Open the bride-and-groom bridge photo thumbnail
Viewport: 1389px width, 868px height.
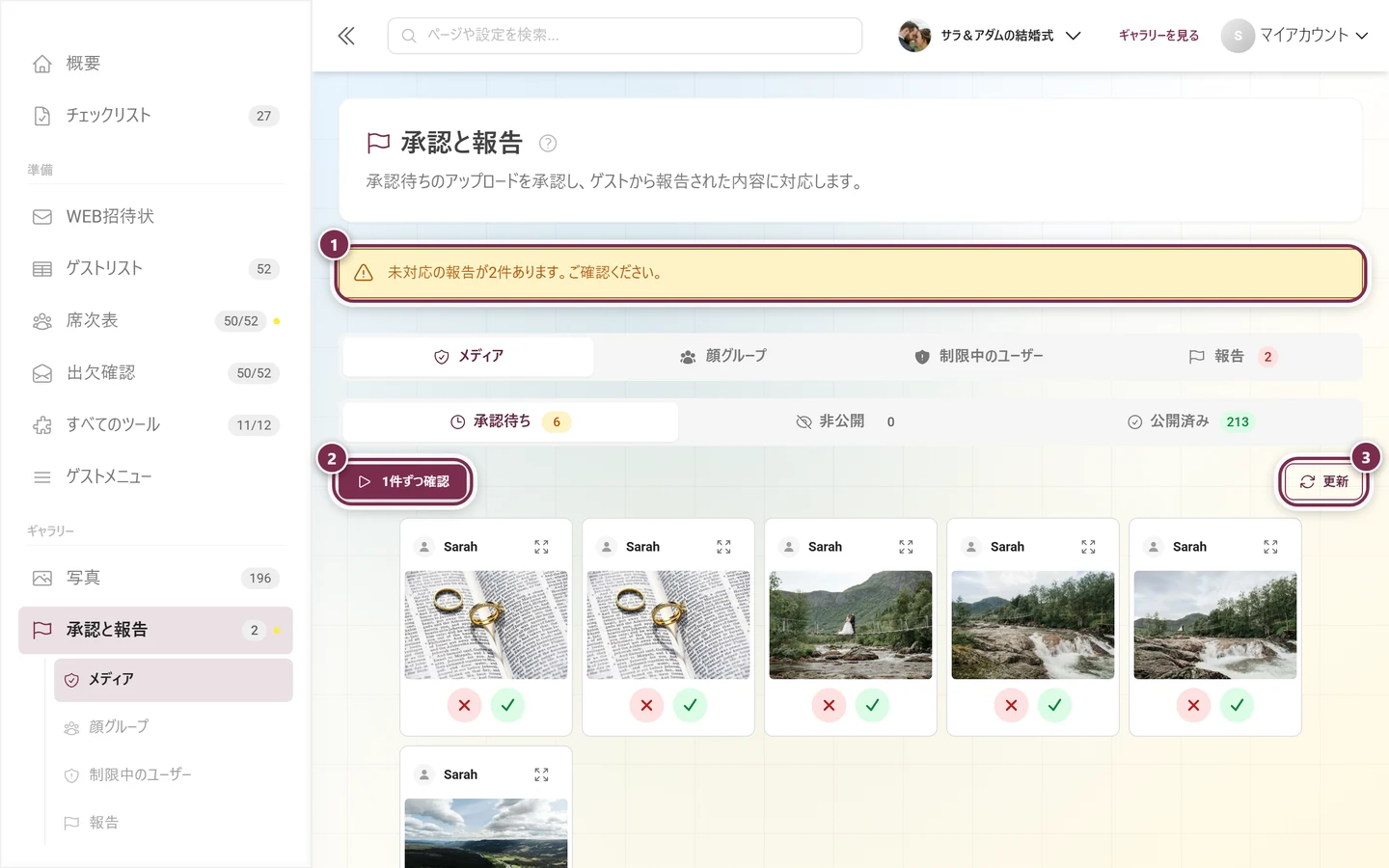click(851, 625)
